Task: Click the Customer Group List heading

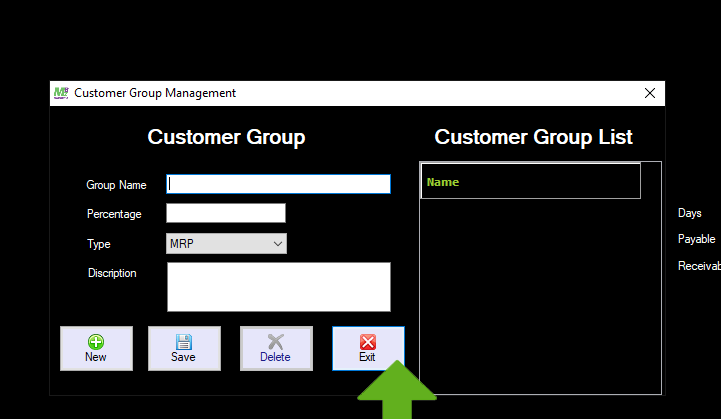Action: 533,137
